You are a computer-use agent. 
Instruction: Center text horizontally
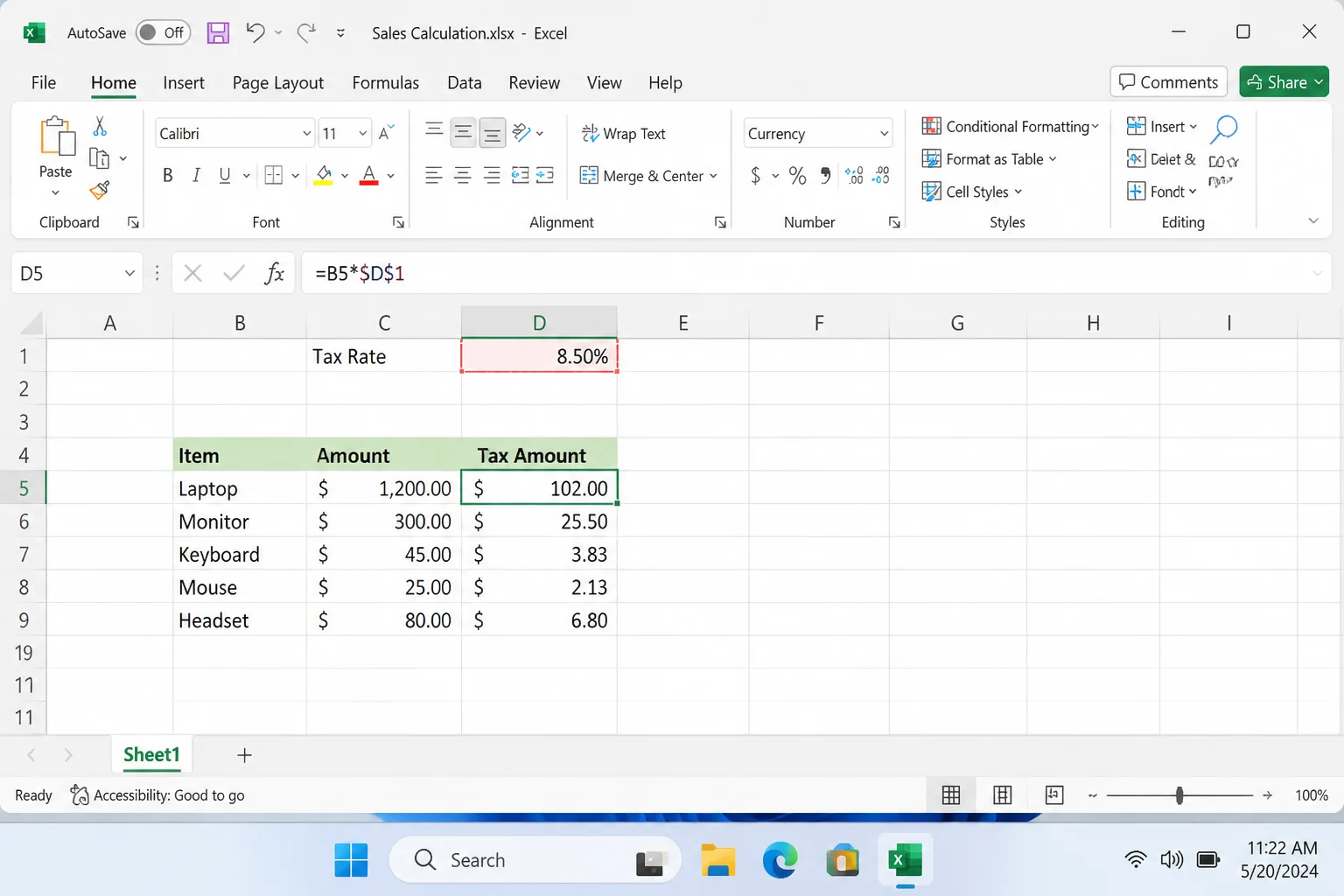click(x=463, y=176)
